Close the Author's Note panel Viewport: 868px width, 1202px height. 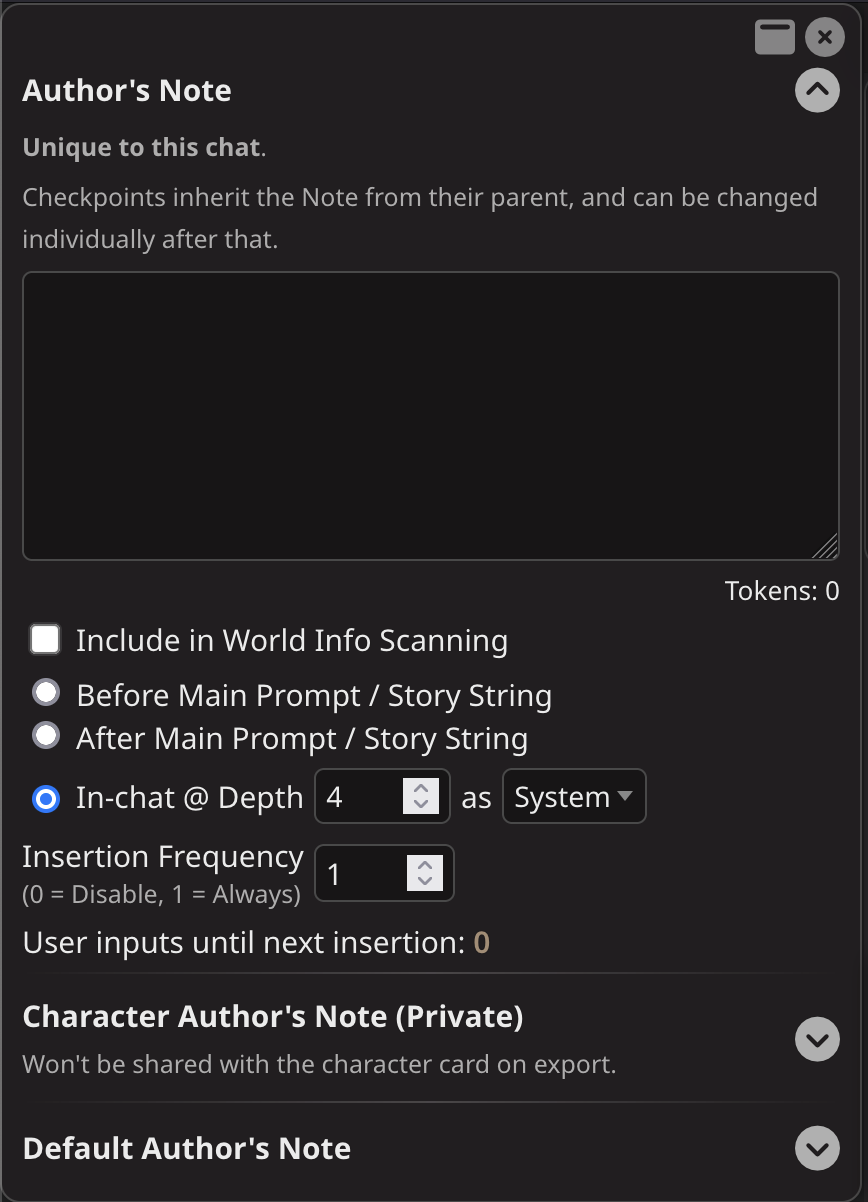[x=824, y=37]
